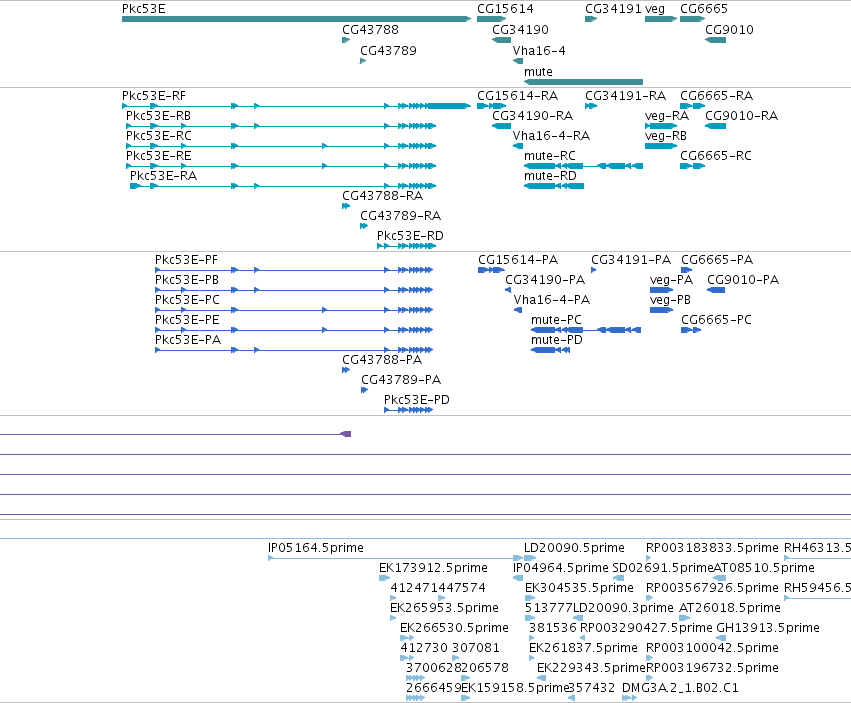Select transcript CG34190-RA

[x=533, y=116]
